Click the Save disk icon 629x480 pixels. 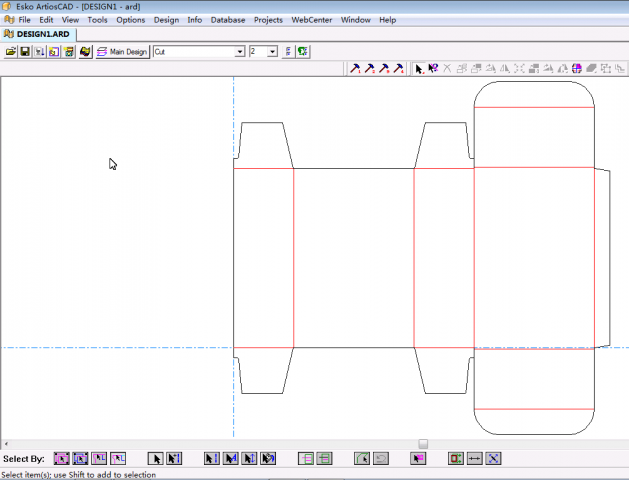click(x=25, y=52)
